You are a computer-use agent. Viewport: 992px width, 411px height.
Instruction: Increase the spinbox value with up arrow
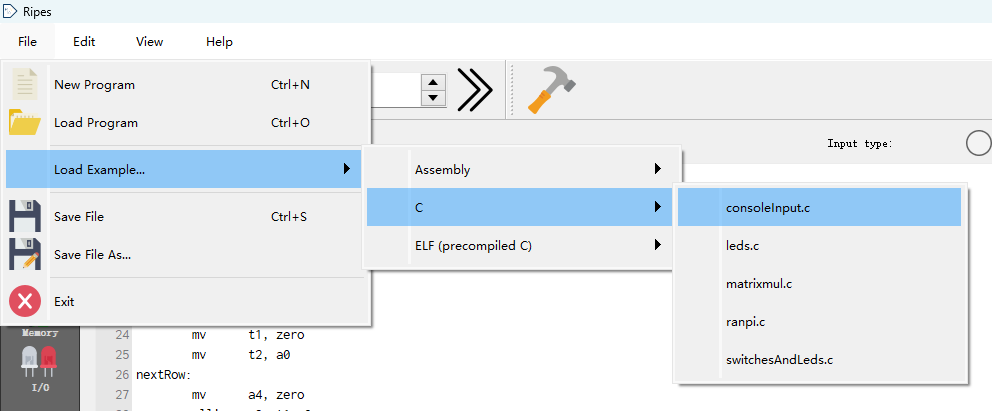click(x=432, y=82)
